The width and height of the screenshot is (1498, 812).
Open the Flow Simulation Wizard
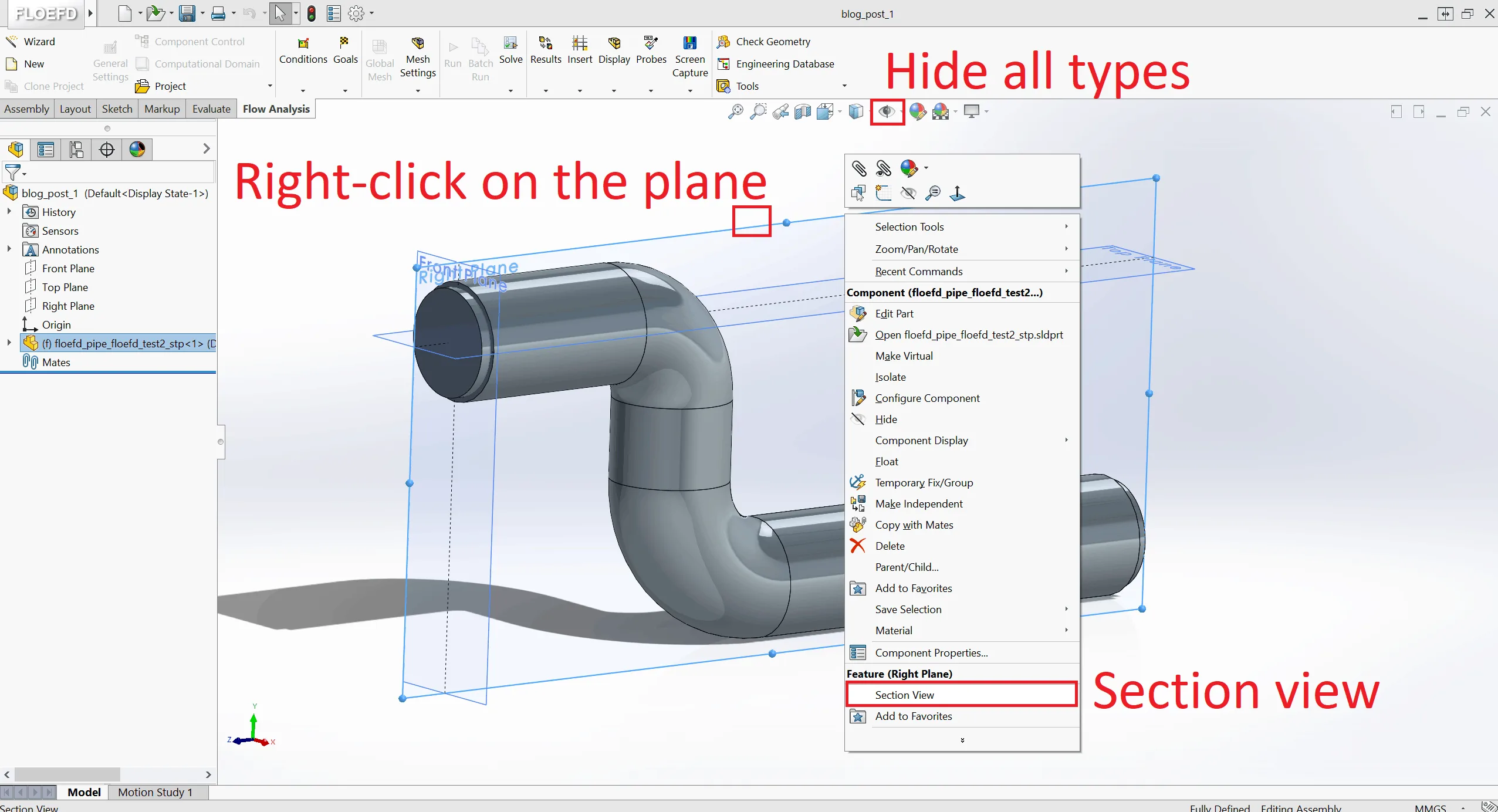pos(31,42)
